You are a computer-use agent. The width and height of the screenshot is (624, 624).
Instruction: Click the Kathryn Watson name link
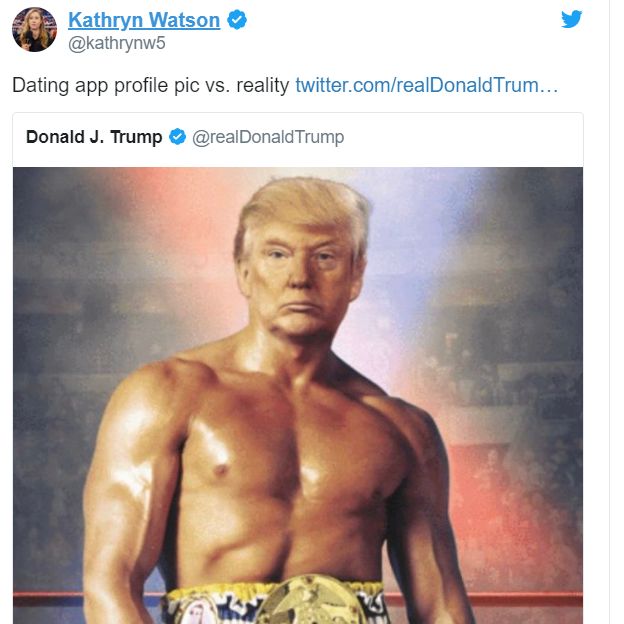click(x=144, y=20)
